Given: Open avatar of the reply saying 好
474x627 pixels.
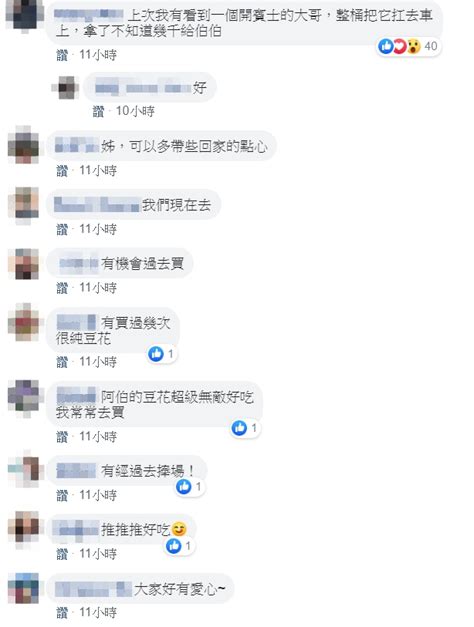Looking at the screenshot, I should point(66,87).
